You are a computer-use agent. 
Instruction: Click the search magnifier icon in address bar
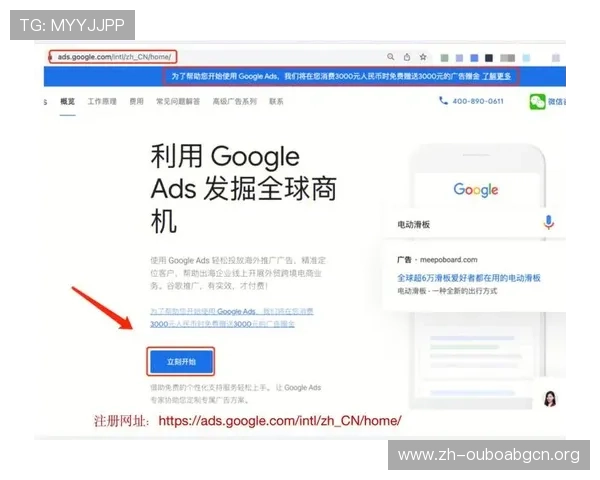[x=390, y=57]
